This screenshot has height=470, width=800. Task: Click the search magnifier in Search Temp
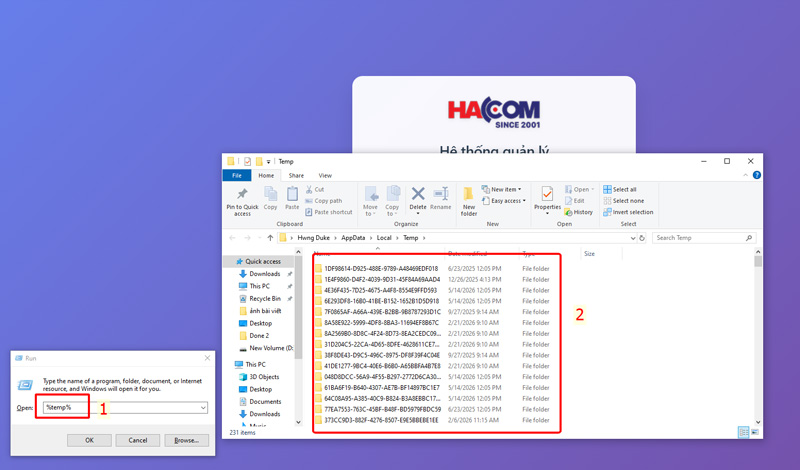(748, 238)
